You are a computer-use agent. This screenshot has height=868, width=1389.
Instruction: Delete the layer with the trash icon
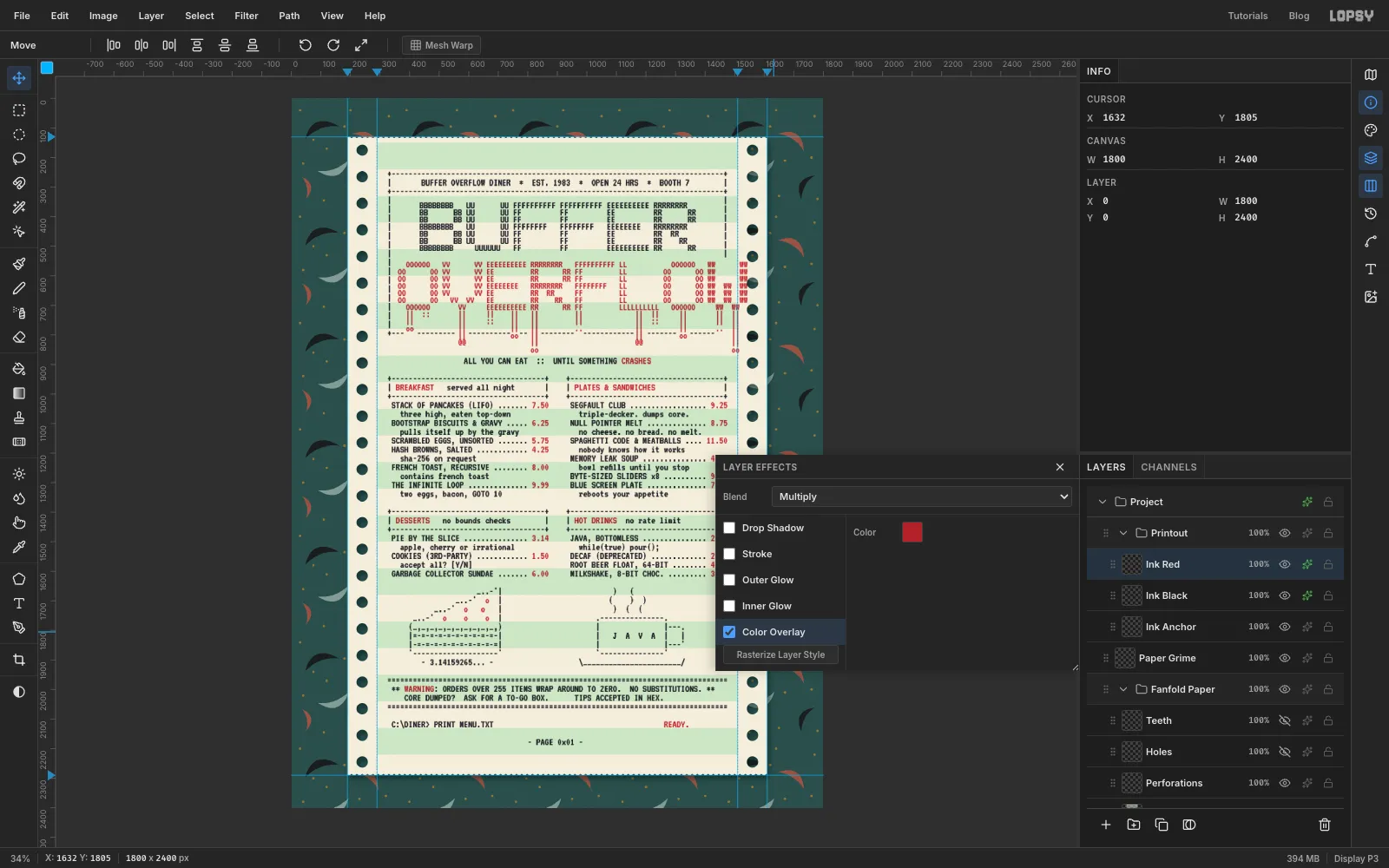(1325, 825)
